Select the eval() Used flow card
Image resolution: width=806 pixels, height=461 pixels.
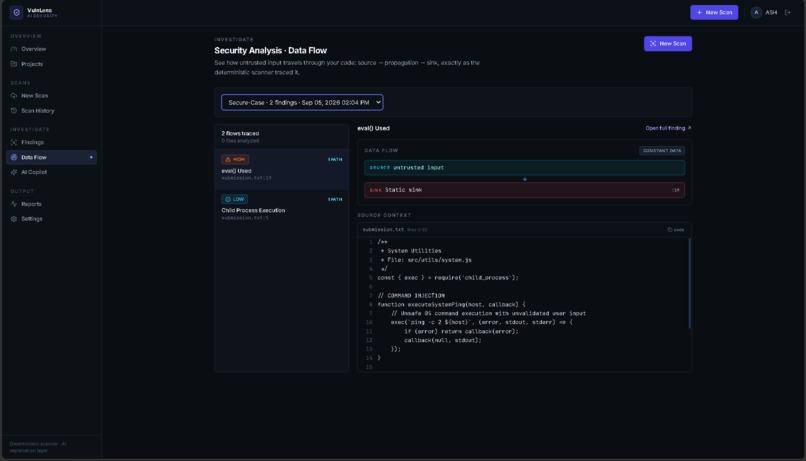pos(281,170)
